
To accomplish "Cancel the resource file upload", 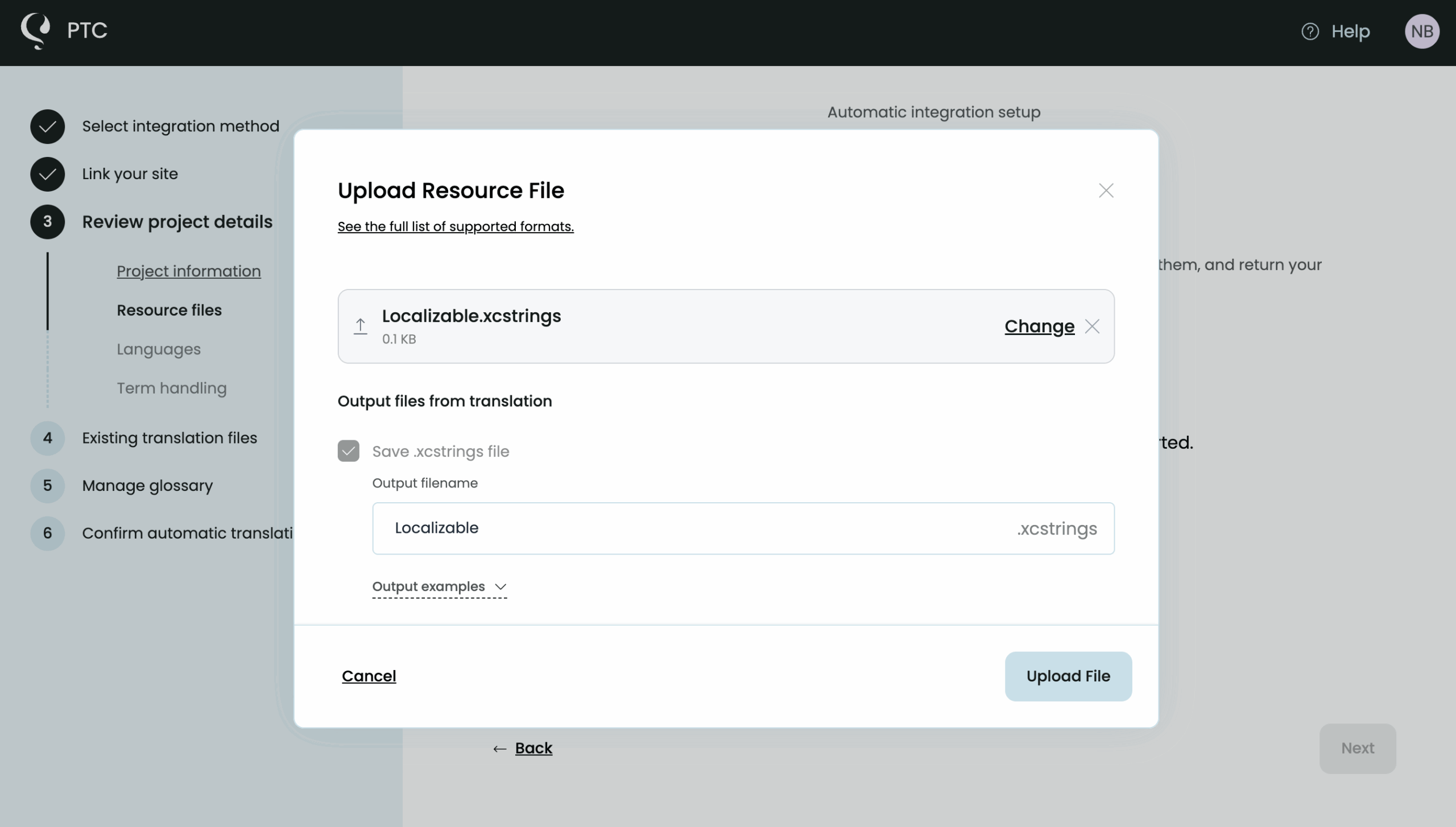I will pyautogui.click(x=369, y=676).
